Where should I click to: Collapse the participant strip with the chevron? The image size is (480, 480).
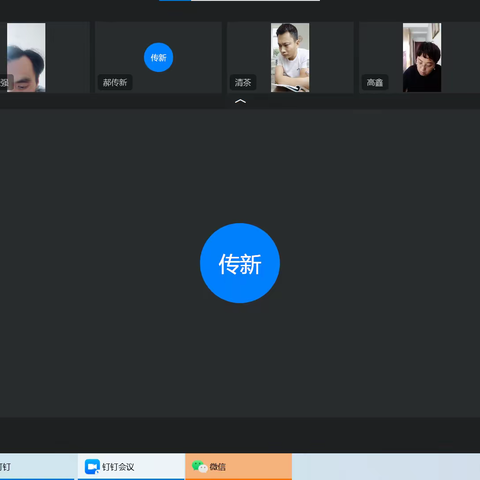point(240,101)
